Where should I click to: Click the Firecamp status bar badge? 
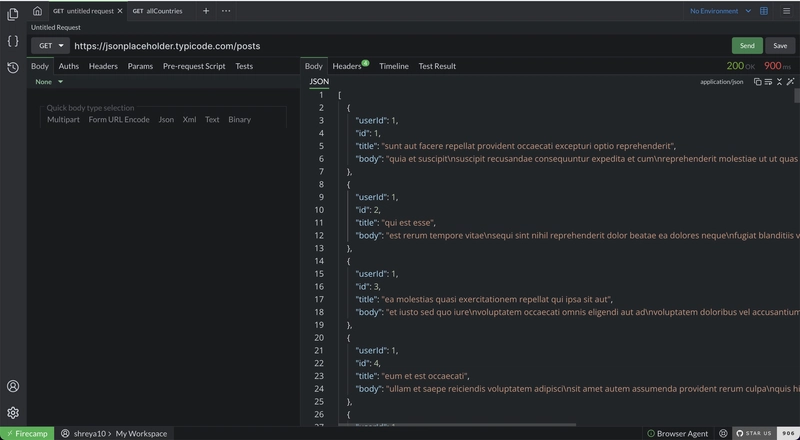27,433
